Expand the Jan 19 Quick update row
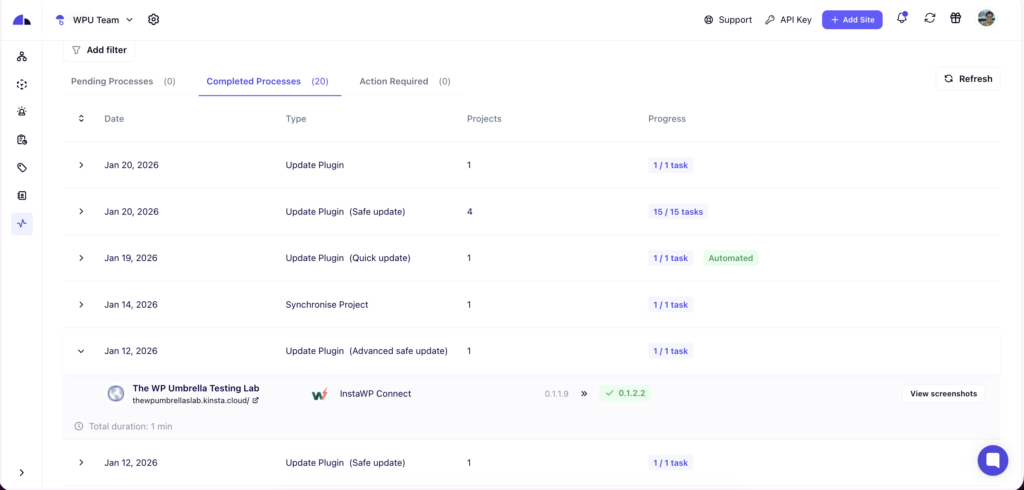 (81, 258)
